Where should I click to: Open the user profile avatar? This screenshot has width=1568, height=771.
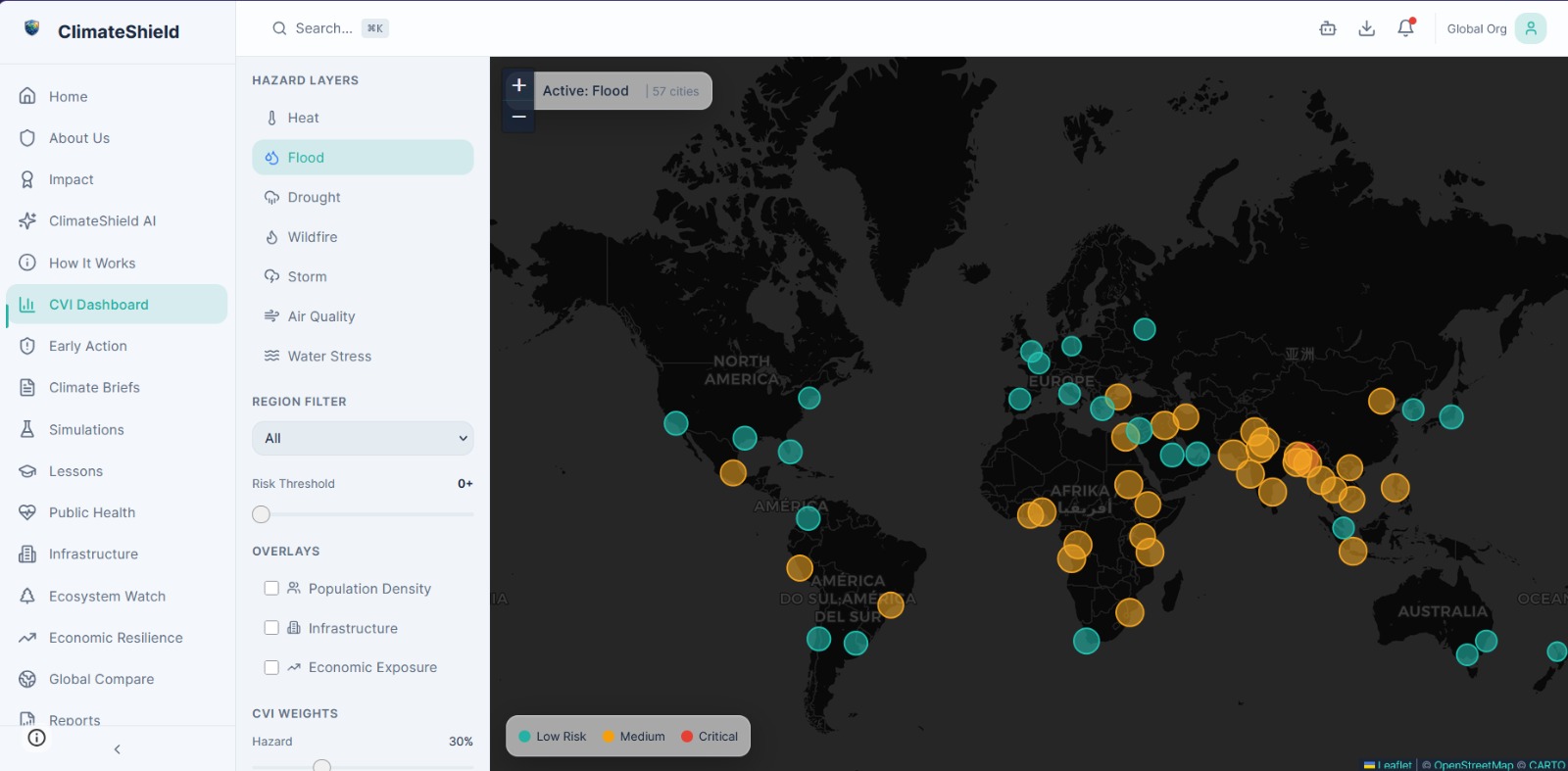(x=1531, y=28)
